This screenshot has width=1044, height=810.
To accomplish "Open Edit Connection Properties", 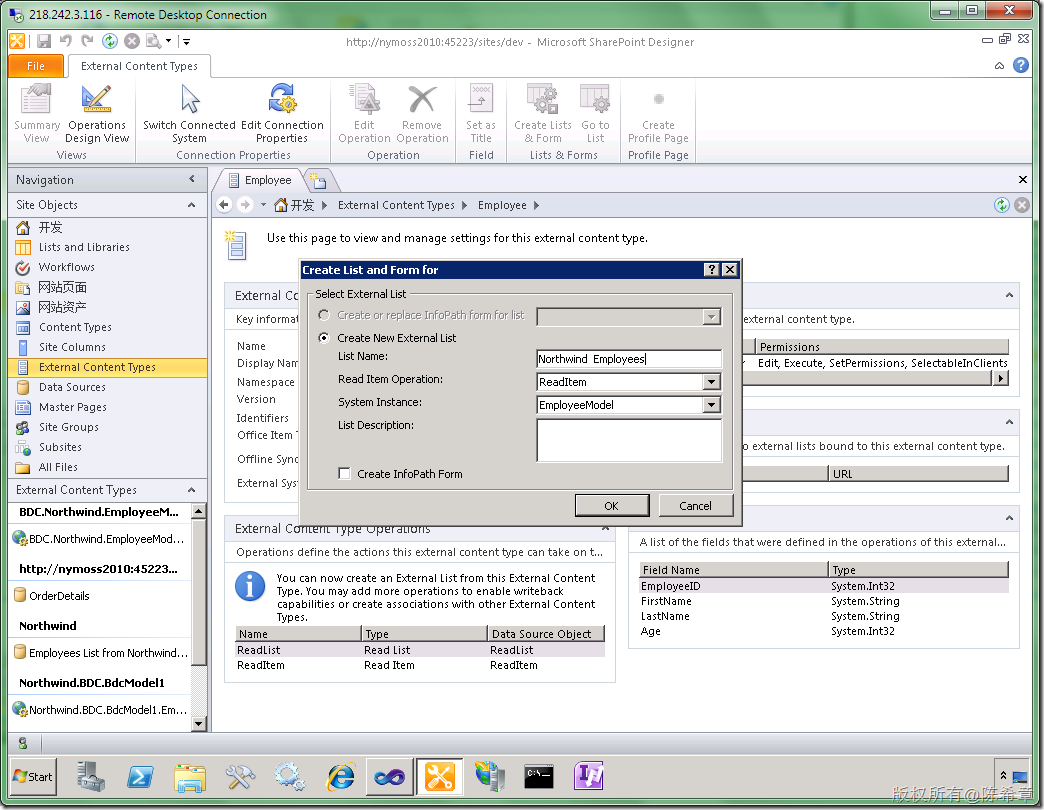I will [282, 113].
